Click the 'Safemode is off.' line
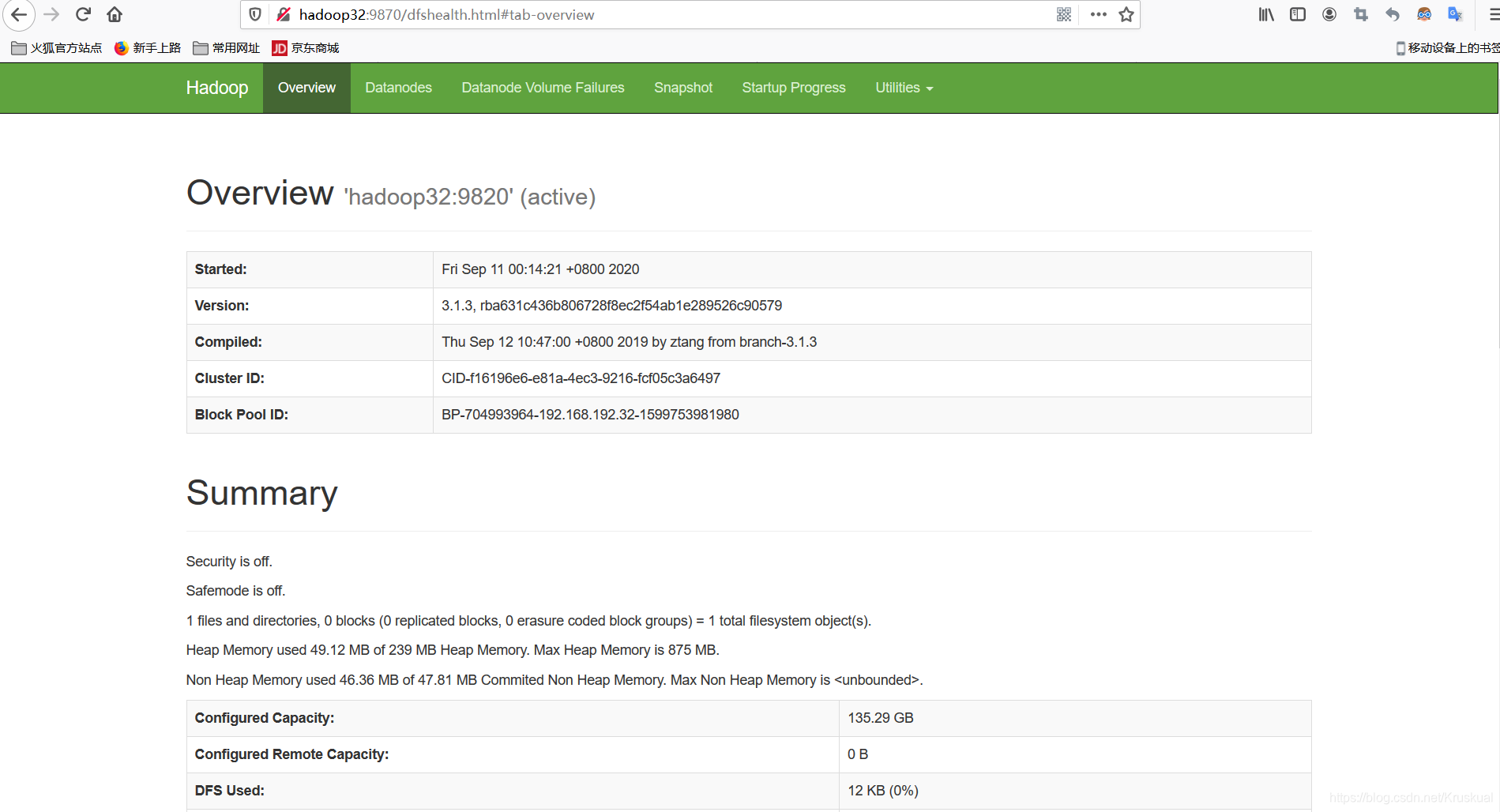1500x812 pixels. [x=235, y=591]
